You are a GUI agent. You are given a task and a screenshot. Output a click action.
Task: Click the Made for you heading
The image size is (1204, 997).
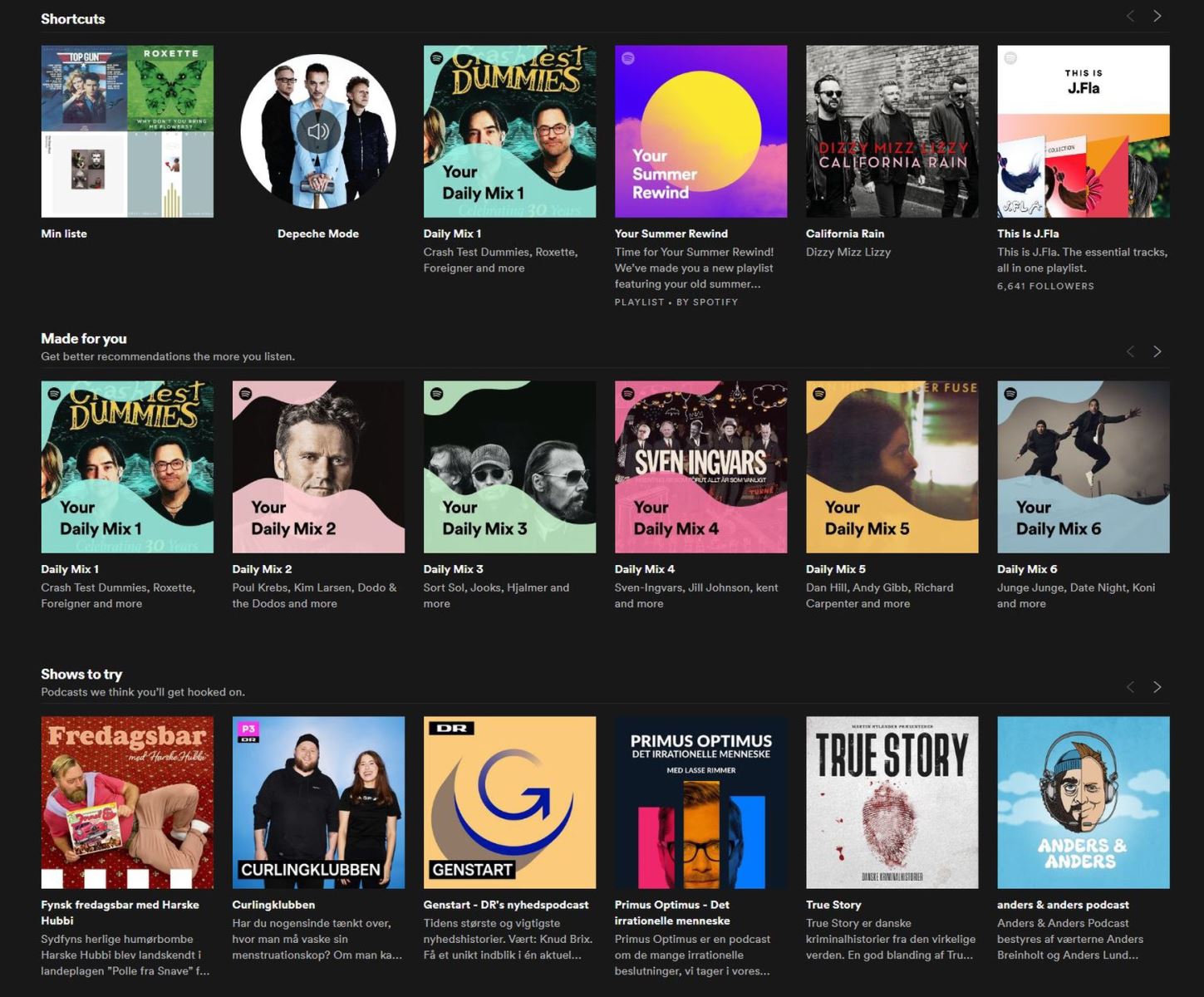[84, 338]
